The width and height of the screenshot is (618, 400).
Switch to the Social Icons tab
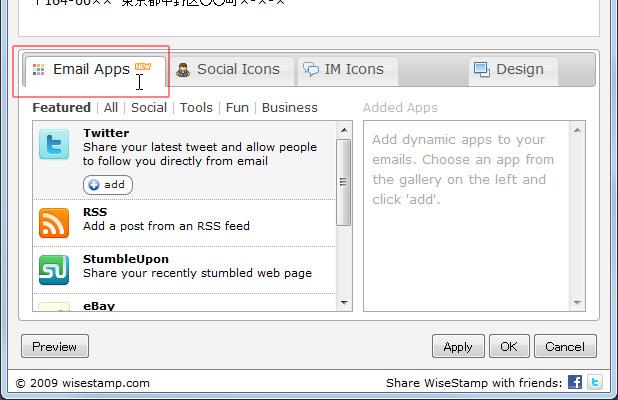pos(231,71)
